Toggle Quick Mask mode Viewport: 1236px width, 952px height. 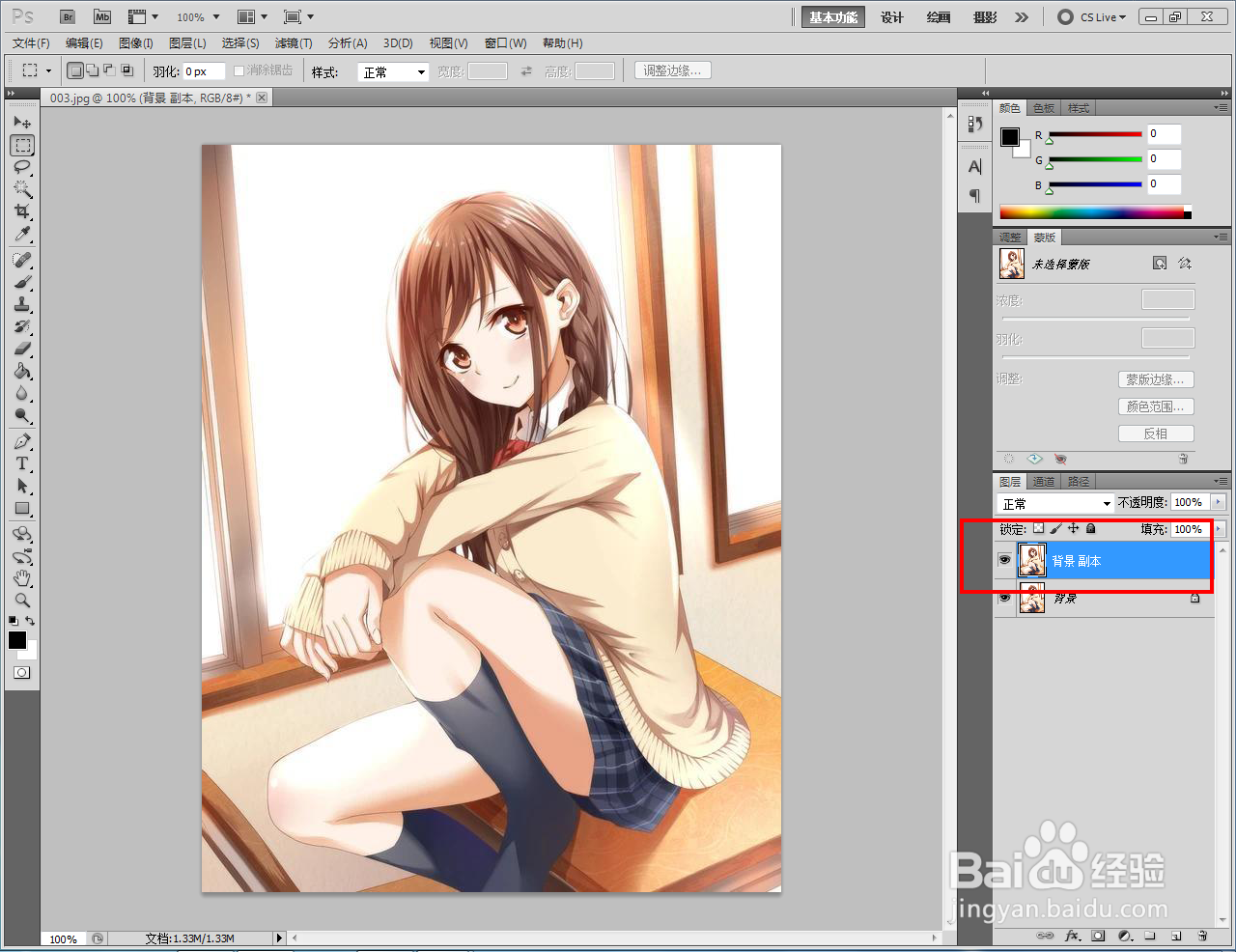(x=21, y=672)
